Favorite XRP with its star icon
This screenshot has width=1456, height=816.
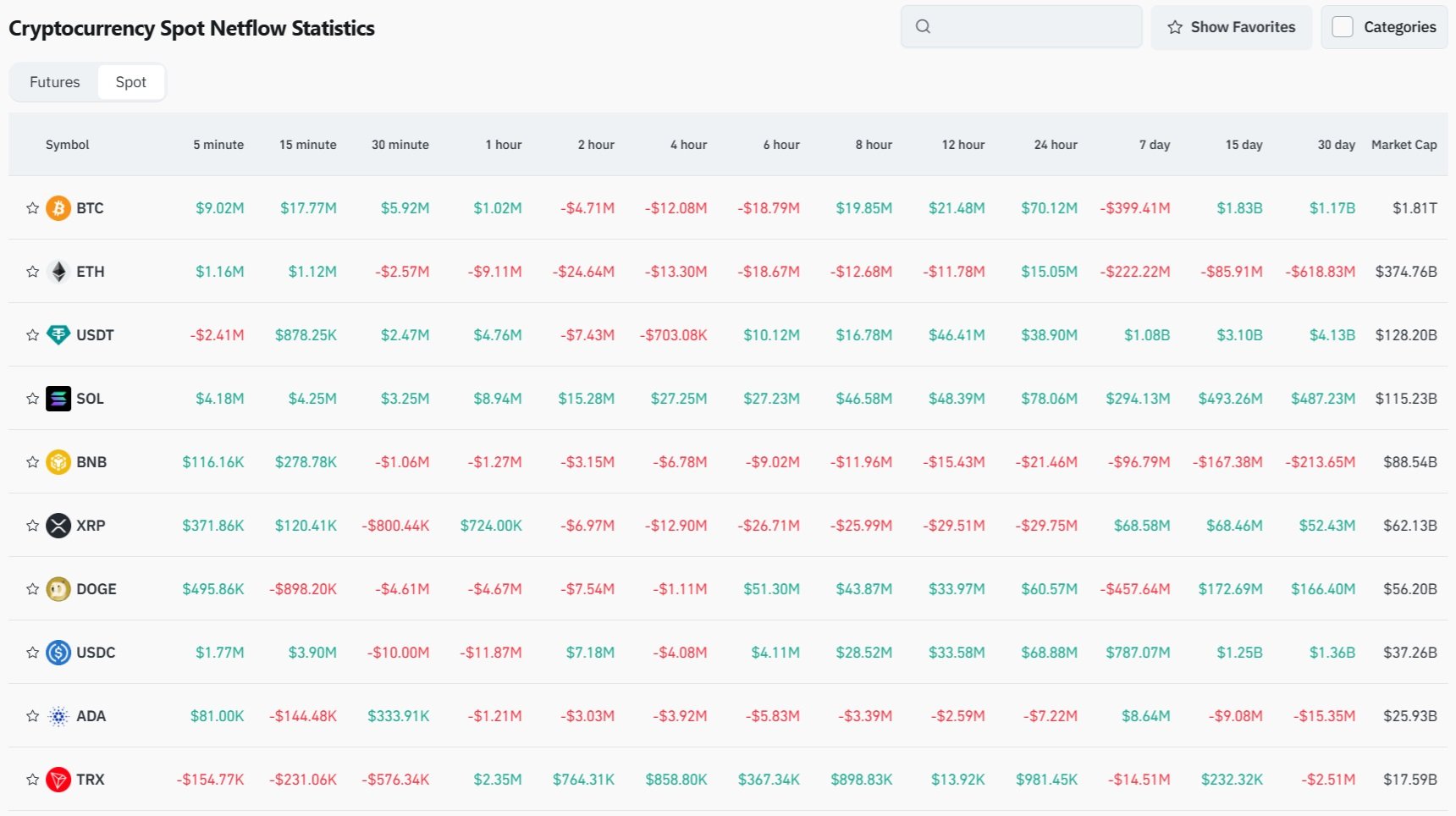(32, 526)
